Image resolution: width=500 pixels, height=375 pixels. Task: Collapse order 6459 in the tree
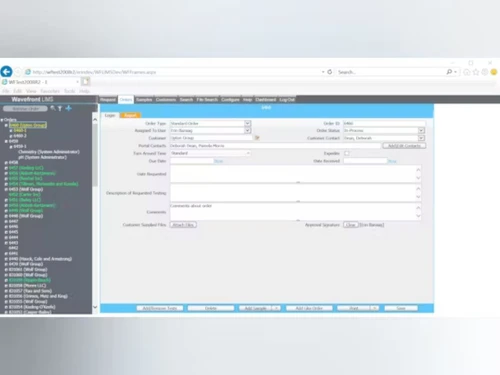(6, 141)
